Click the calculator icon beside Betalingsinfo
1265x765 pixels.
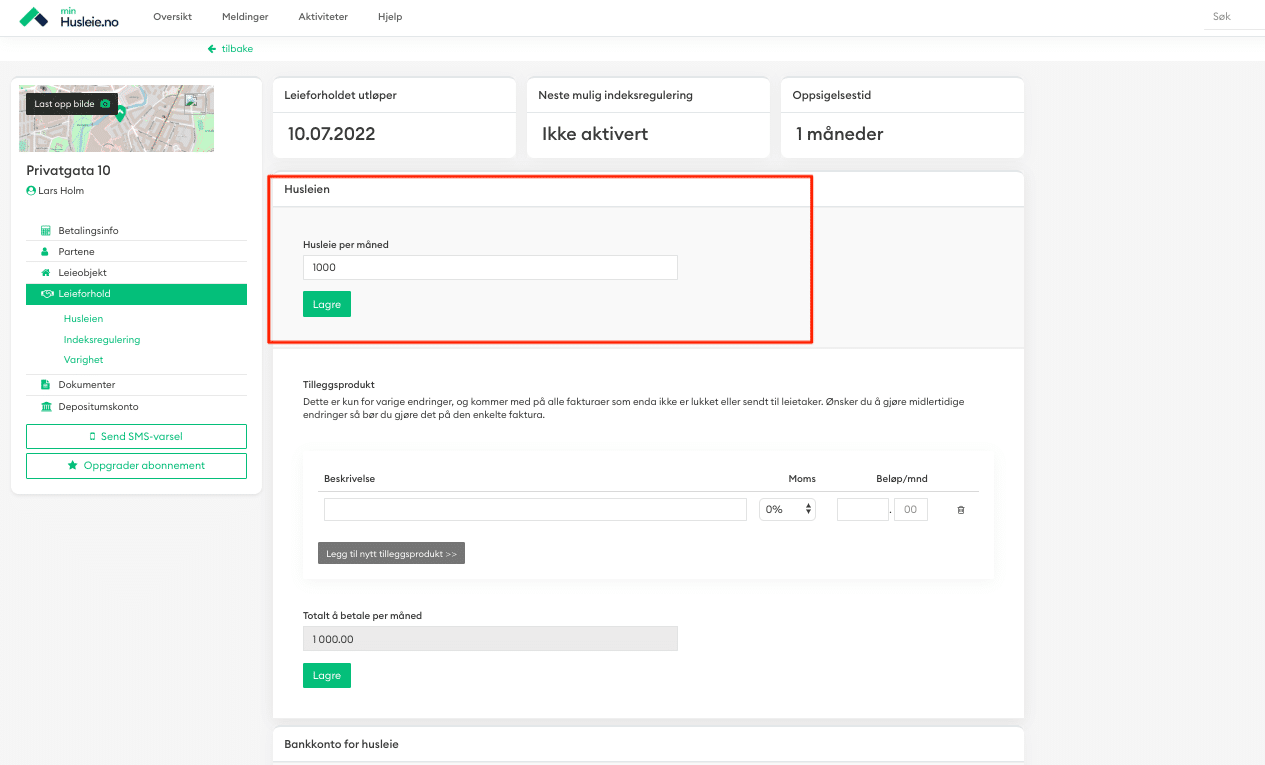[x=45, y=231]
